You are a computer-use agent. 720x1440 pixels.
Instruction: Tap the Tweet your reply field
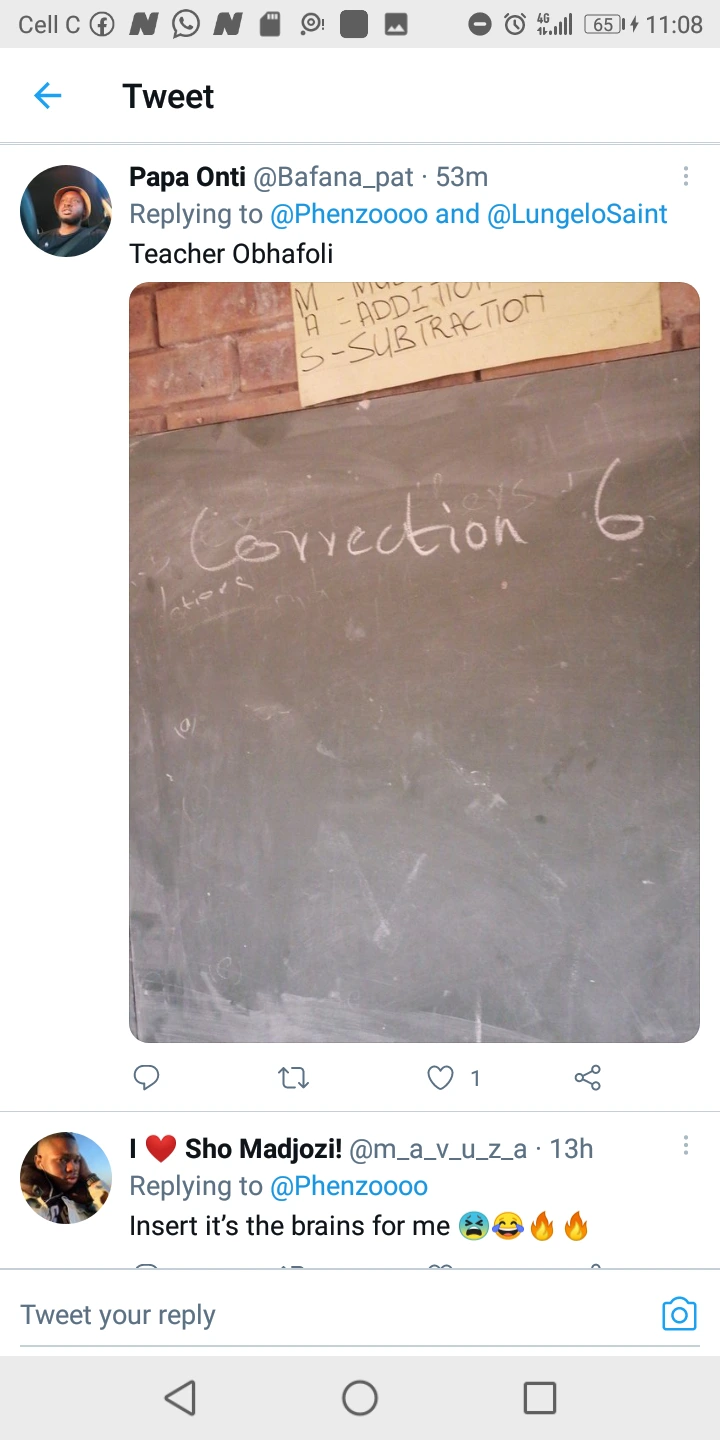click(335, 1315)
